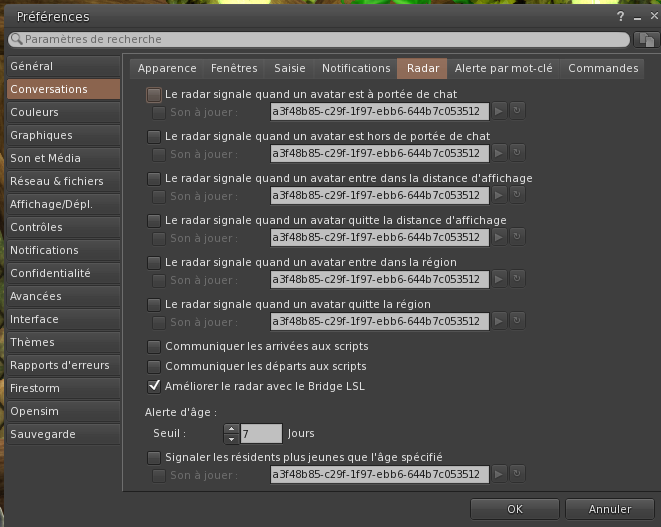
Task: Enable radar alert when avatar enters chat range
Action: pyautogui.click(x=154, y=94)
